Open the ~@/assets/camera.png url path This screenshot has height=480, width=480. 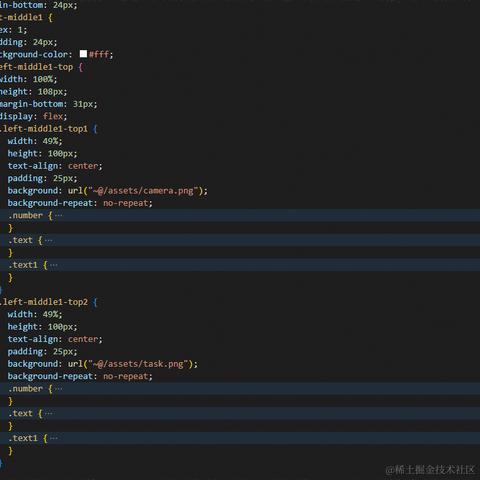[143, 191]
